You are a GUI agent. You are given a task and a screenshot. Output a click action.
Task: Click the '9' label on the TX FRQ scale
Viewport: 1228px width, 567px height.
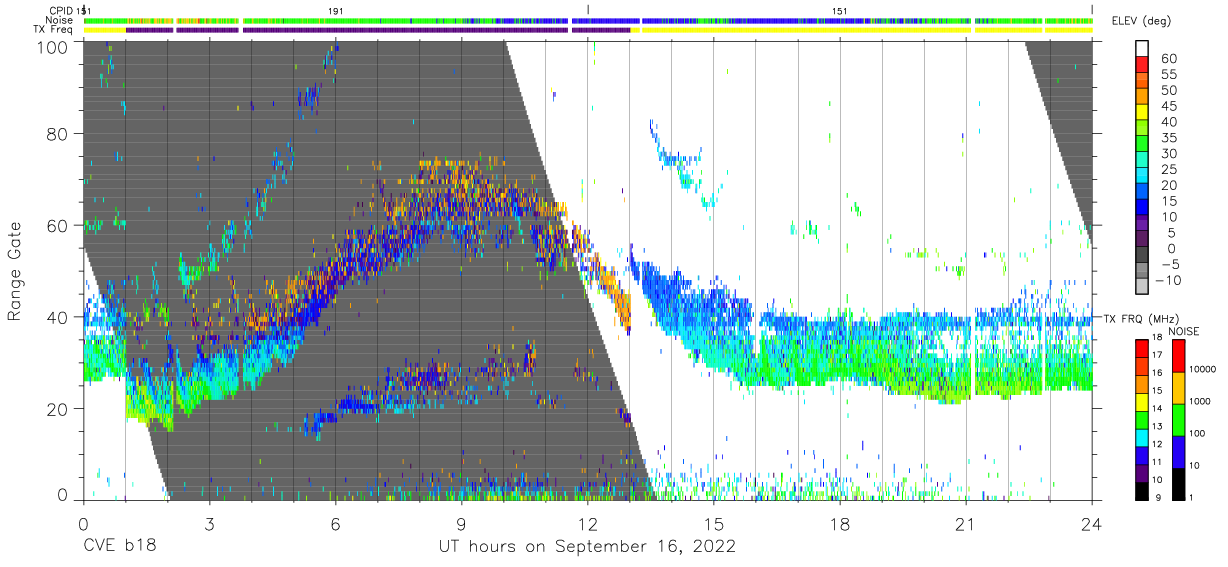coord(1159,497)
